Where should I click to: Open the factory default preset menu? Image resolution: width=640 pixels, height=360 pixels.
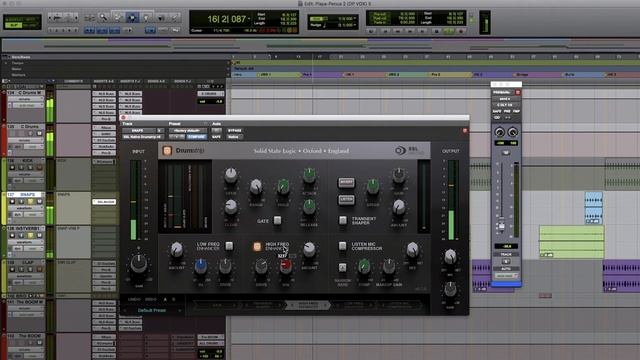pyautogui.click(x=187, y=131)
